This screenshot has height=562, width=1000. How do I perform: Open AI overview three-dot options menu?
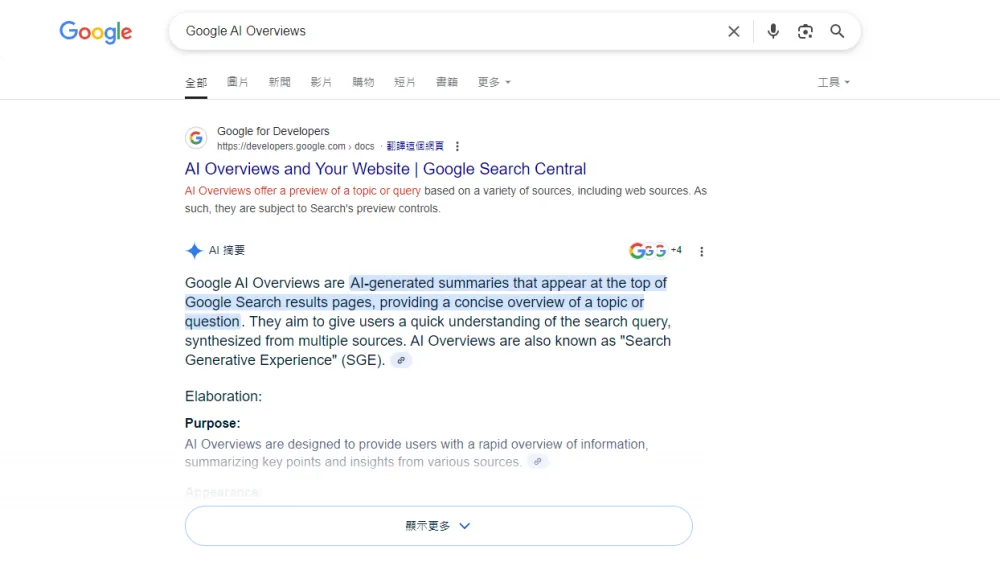(x=701, y=251)
